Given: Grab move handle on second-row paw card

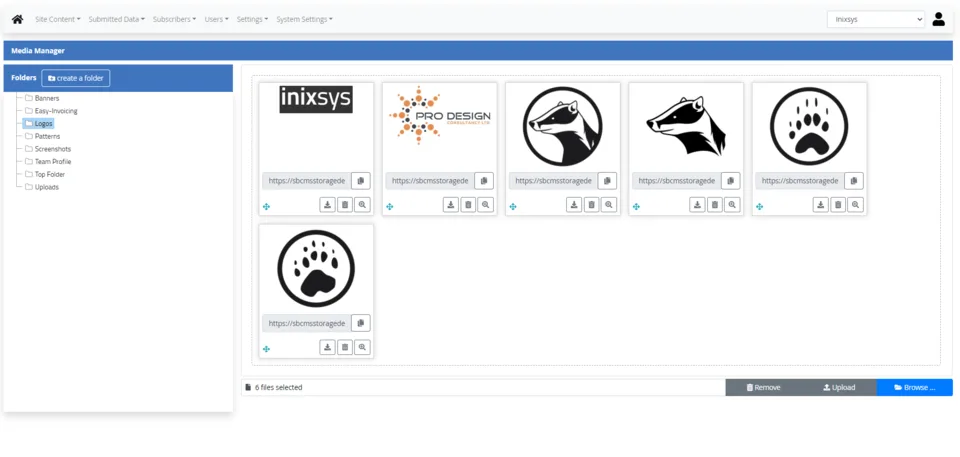Looking at the screenshot, I should point(266,349).
